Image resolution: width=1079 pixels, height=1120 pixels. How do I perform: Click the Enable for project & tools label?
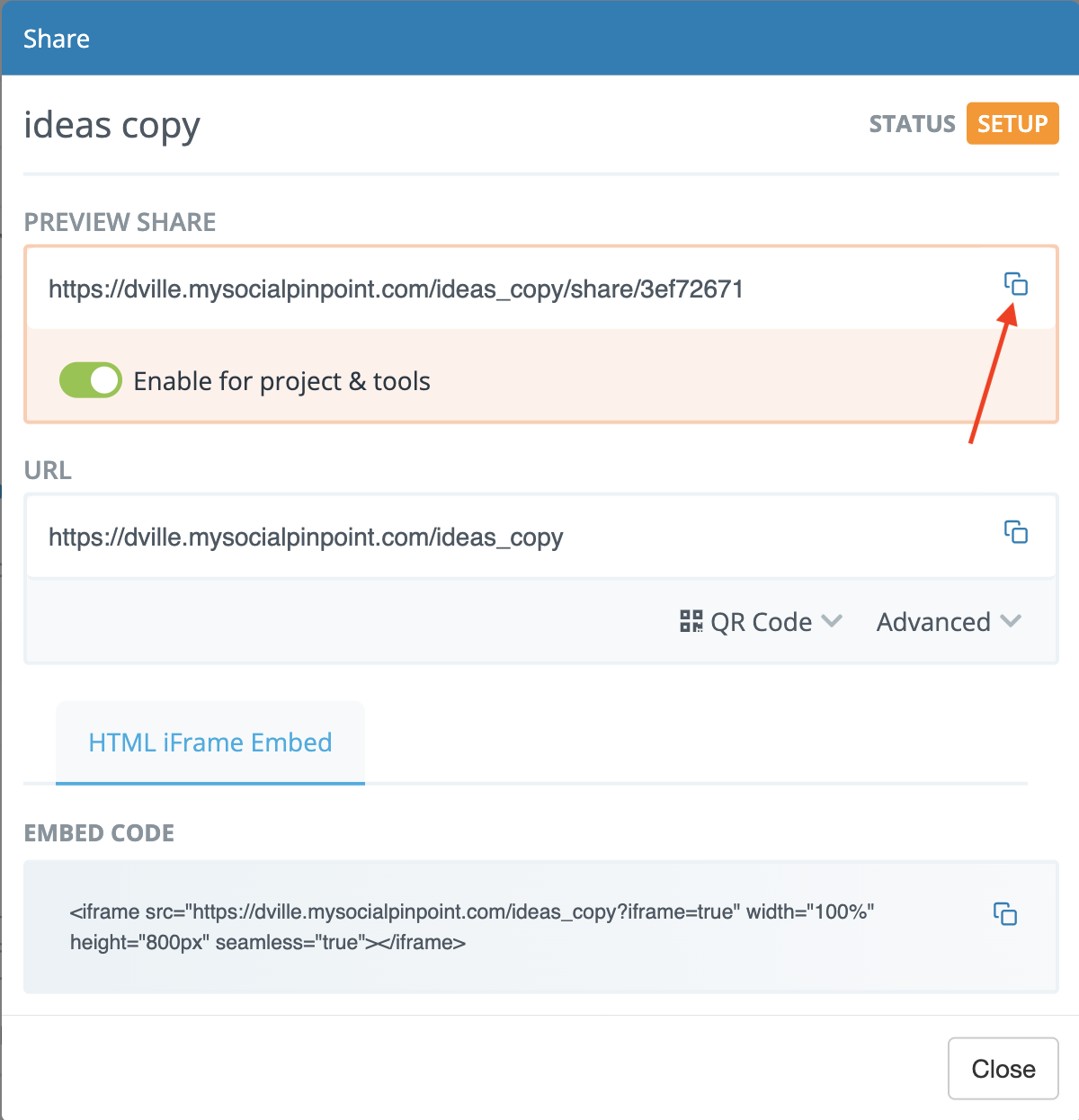tap(281, 381)
